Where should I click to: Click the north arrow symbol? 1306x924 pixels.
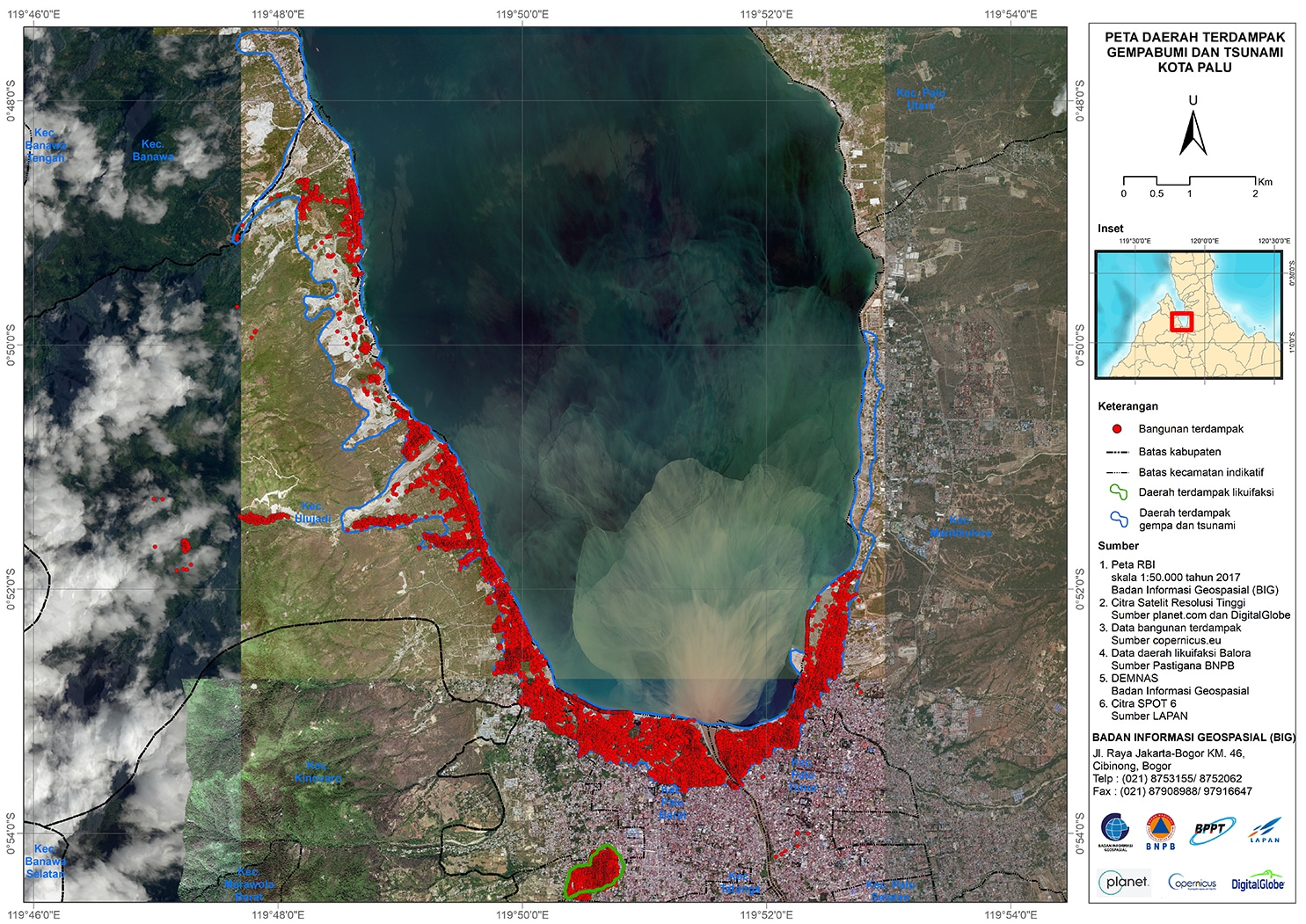coord(1193,133)
